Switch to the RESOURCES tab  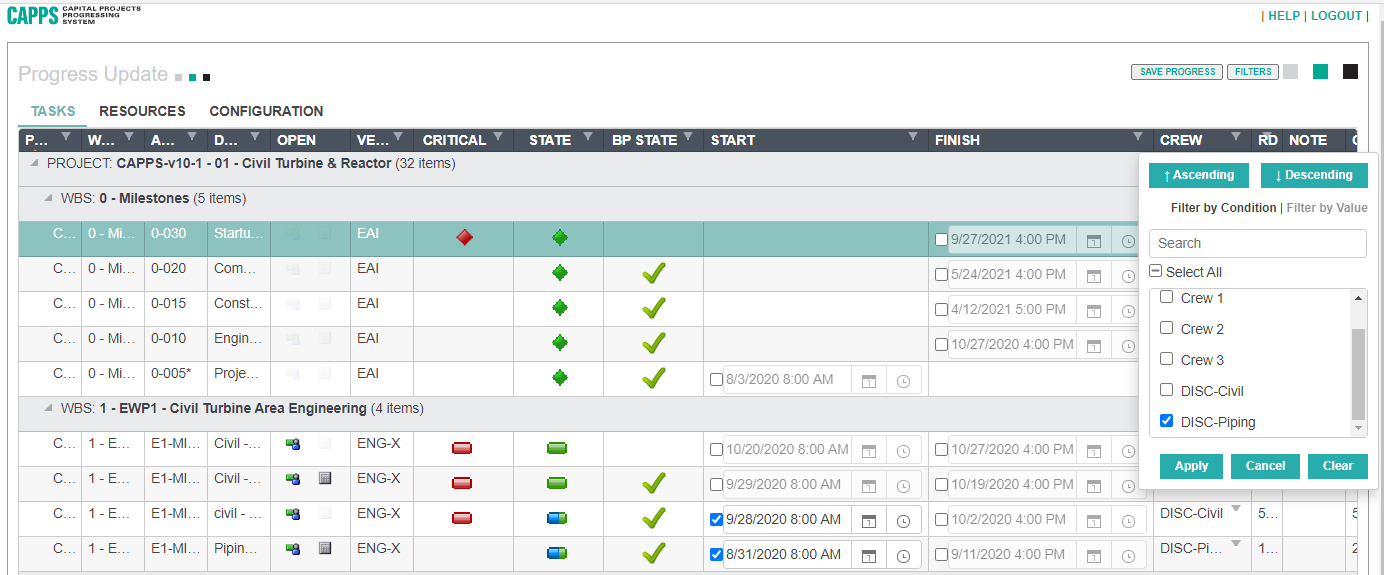[142, 111]
